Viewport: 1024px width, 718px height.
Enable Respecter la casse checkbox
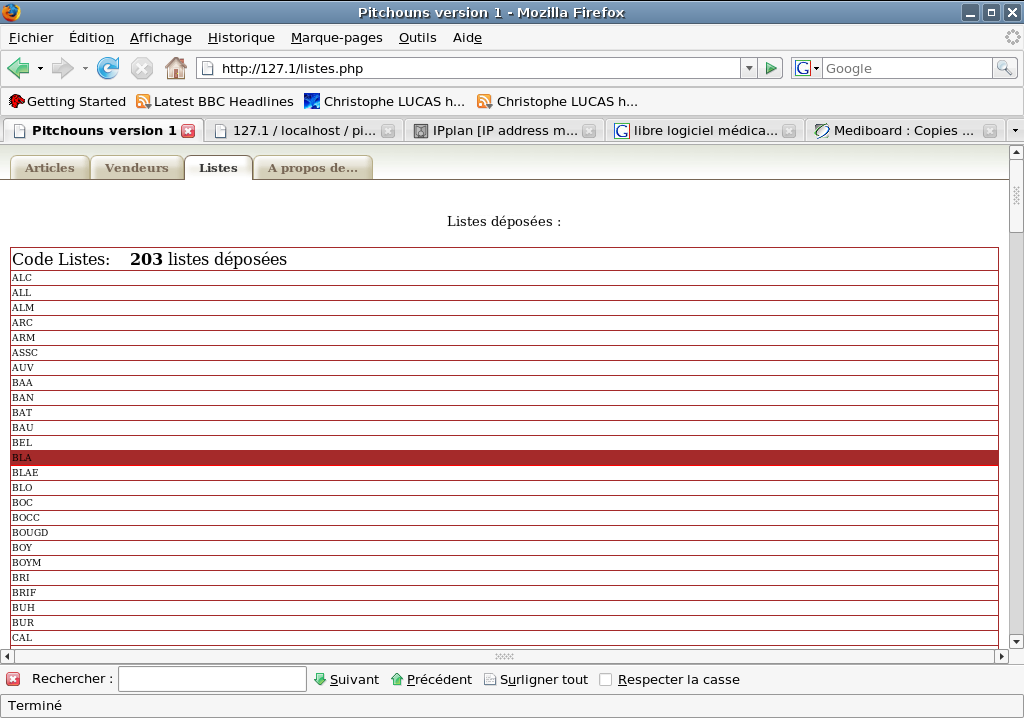[605, 680]
